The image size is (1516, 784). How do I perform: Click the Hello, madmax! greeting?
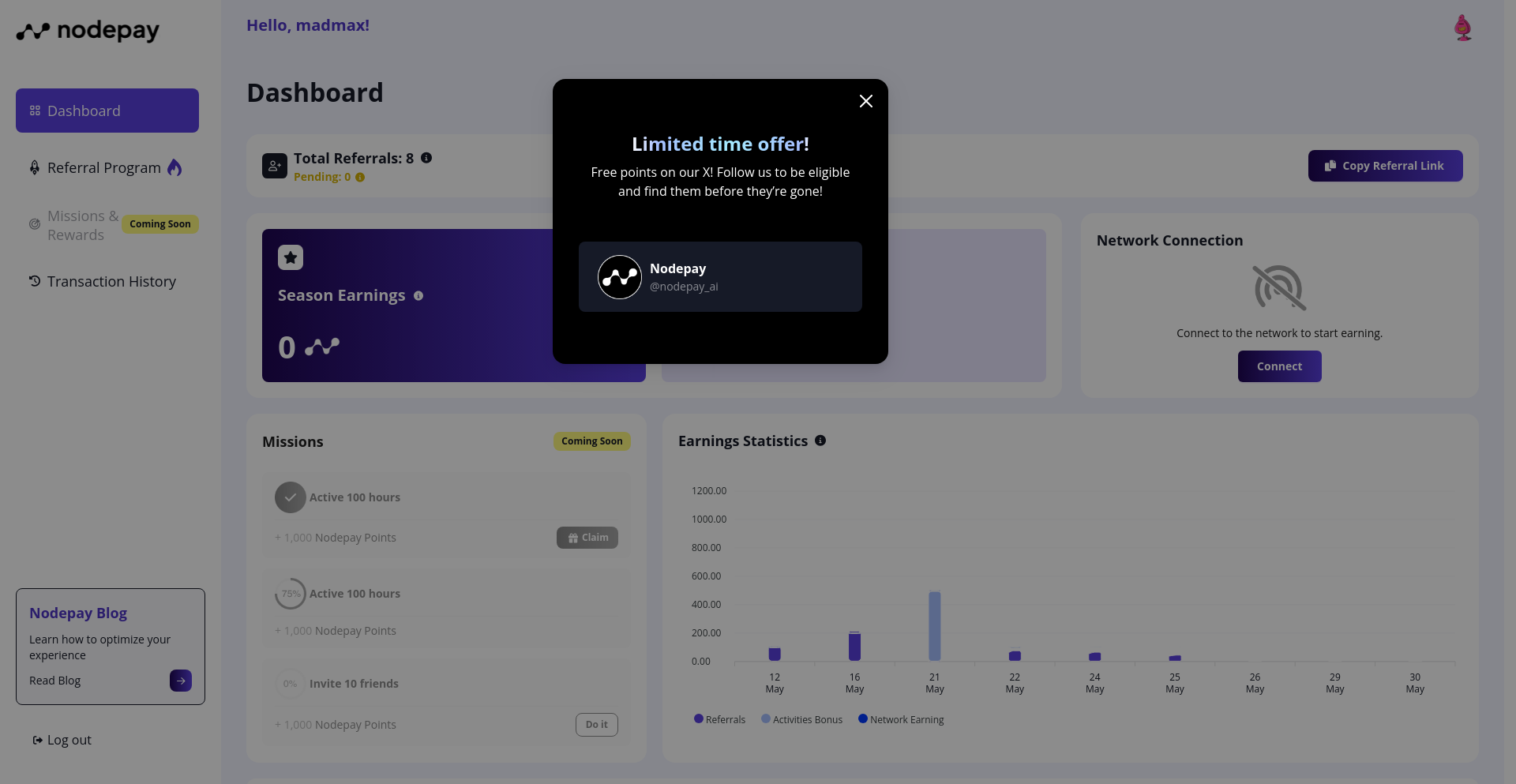tap(308, 25)
